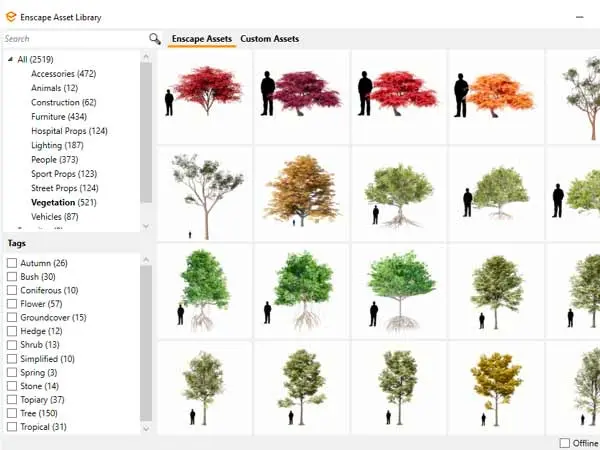Viewport: 600px width, 450px height.
Task: Select the People (373) category
Action: [55, 159]
